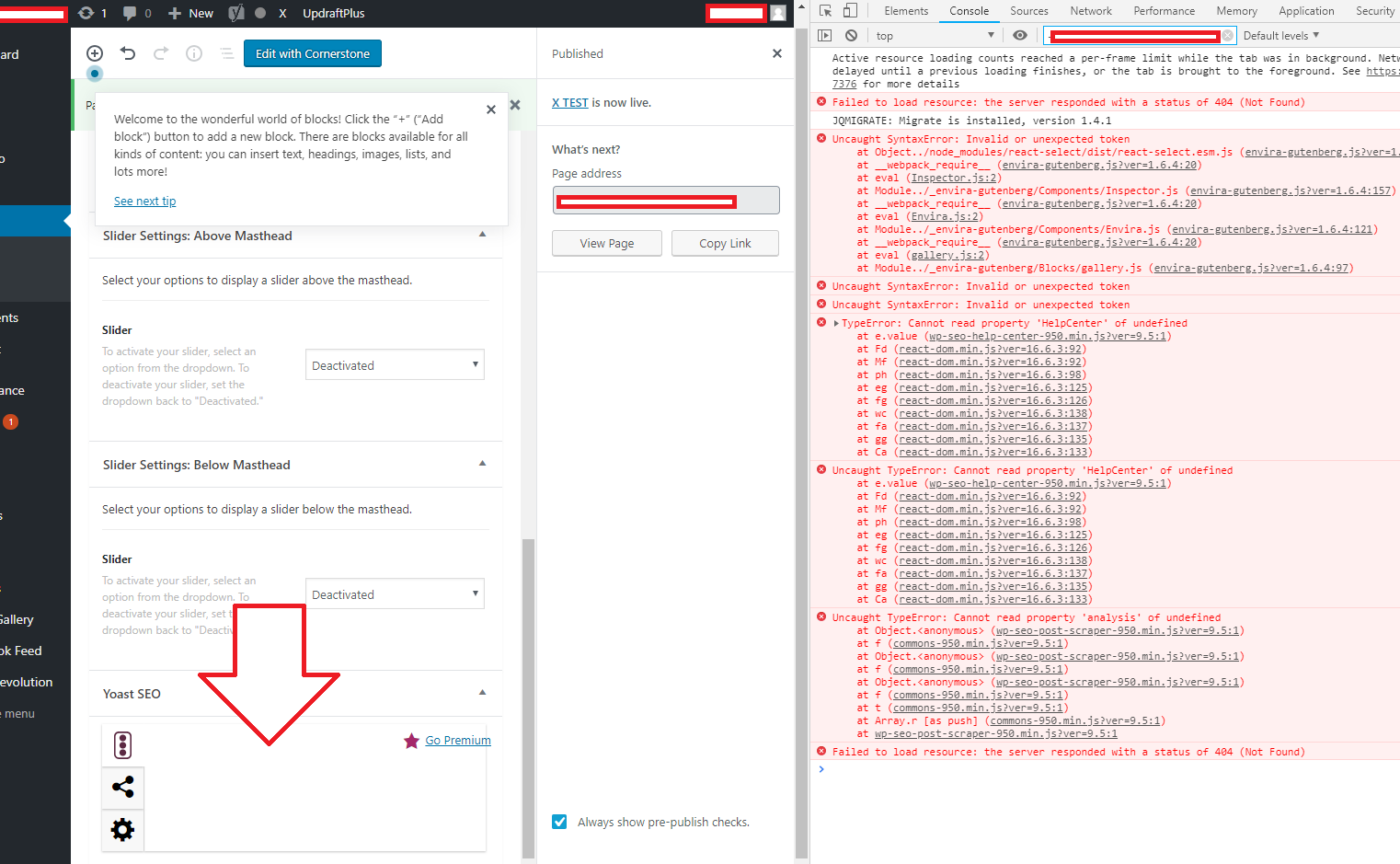The height and width of the screenshot is (864, 1400).
Task: Follow the Go Premium link
Action: tap(457, 741)
